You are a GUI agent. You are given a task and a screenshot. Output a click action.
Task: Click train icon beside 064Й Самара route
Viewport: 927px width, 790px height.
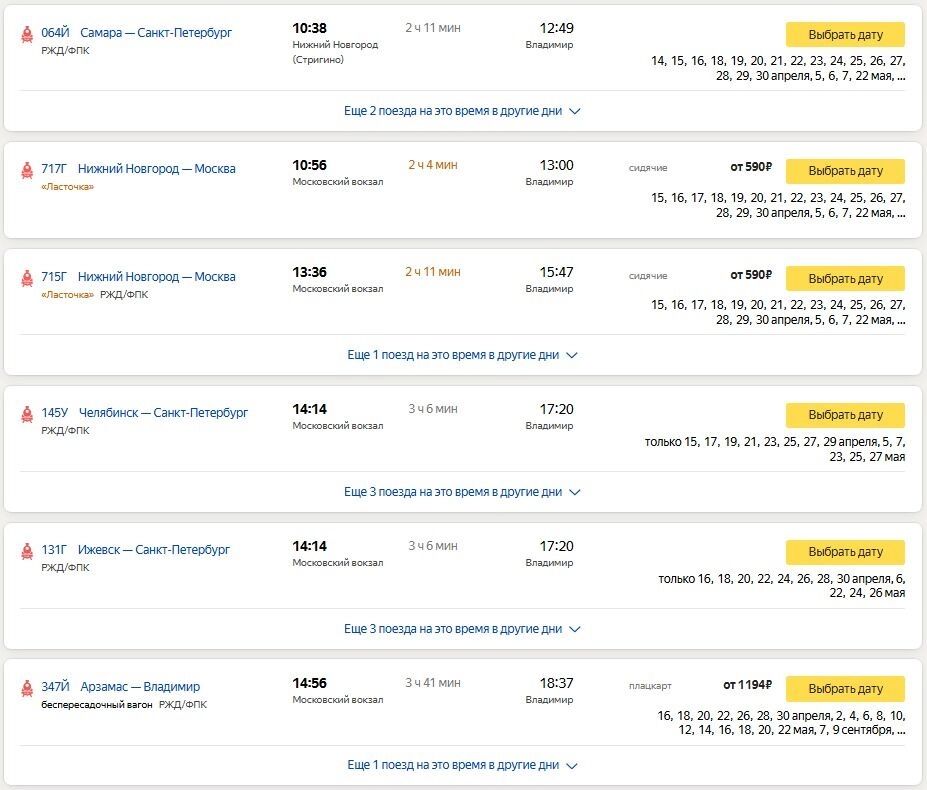click(27, 34)
